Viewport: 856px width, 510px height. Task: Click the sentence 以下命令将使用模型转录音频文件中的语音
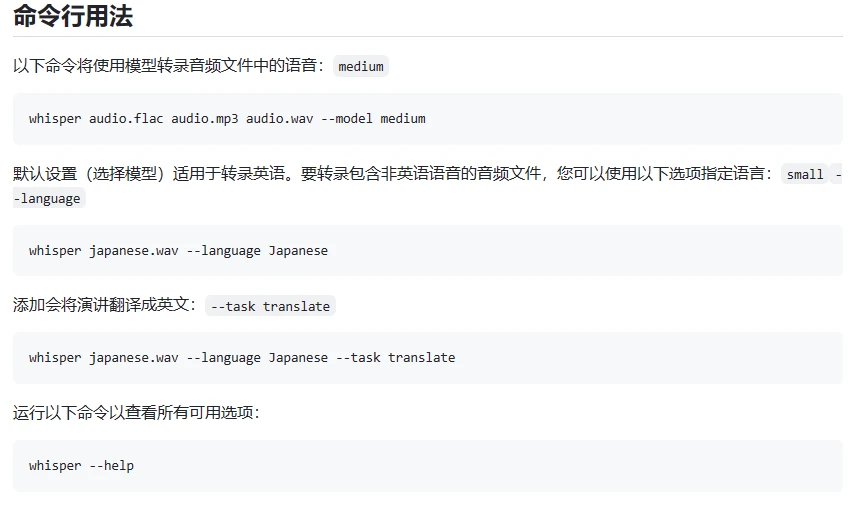coord(169,66)
